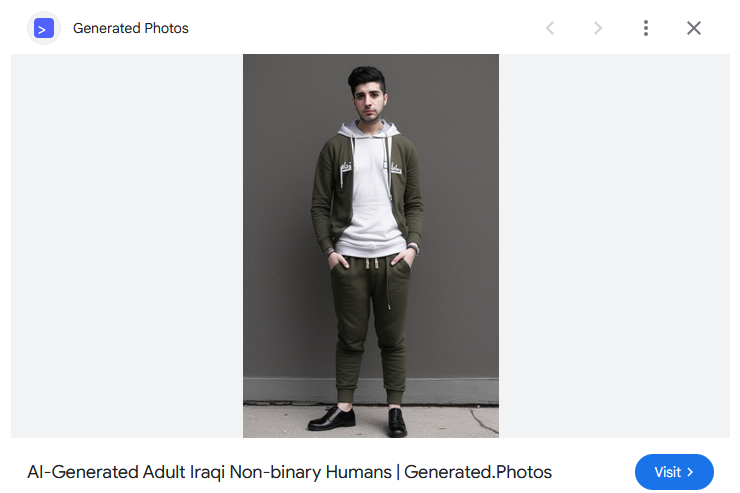Viewport: 740px width, 493px height.
Task: Dismiss the preview with the X icon
Action: [x=694, y=28]
